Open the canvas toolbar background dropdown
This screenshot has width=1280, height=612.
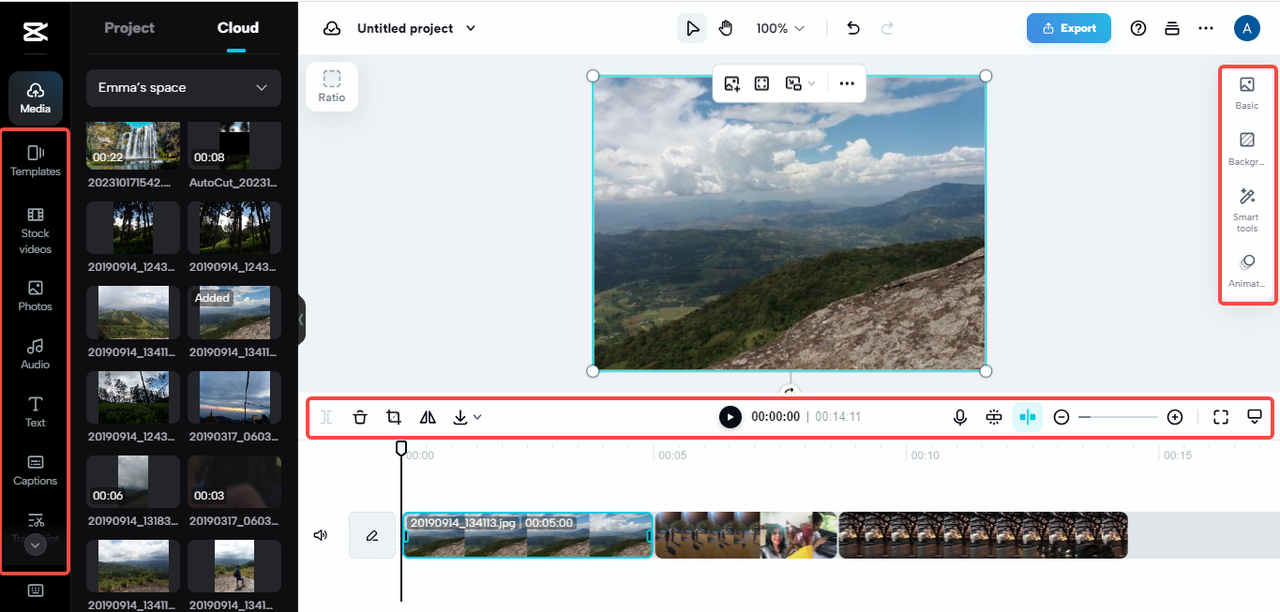(800, 84)
